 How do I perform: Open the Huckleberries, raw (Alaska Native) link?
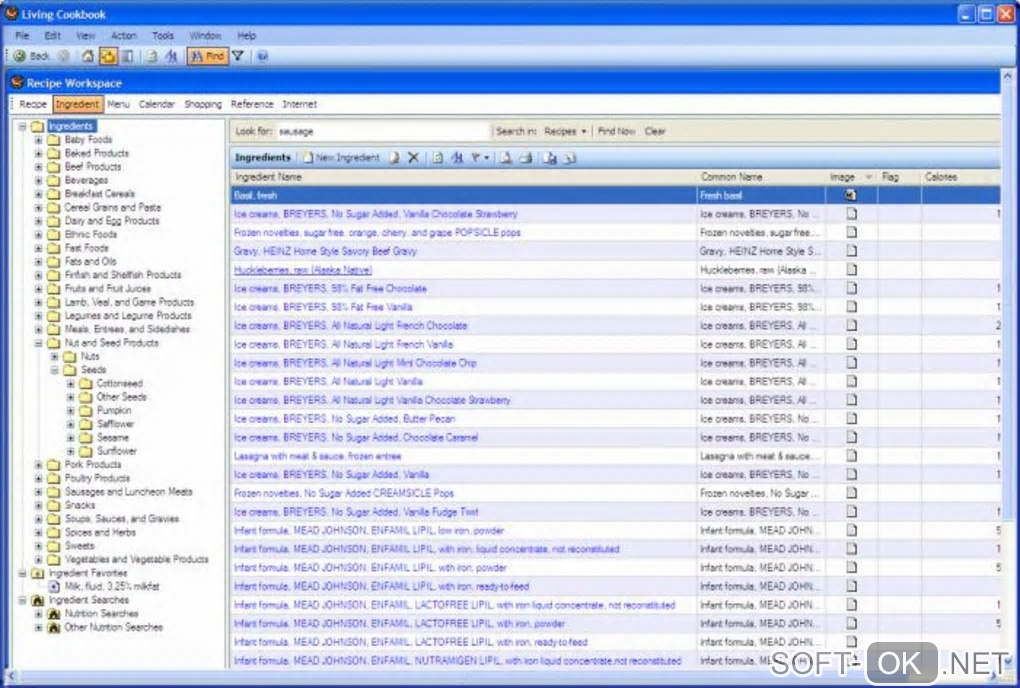tap(302, 270)
